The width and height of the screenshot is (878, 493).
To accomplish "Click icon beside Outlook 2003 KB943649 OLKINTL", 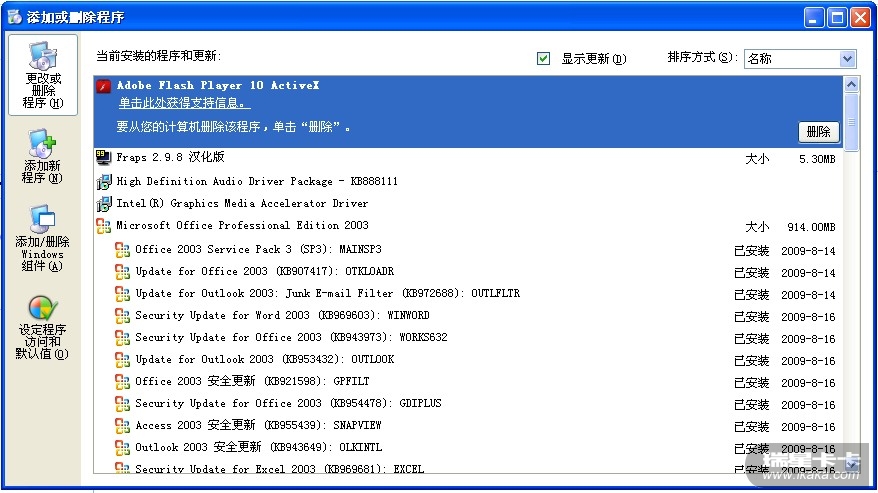I will (x=122, y=448).
